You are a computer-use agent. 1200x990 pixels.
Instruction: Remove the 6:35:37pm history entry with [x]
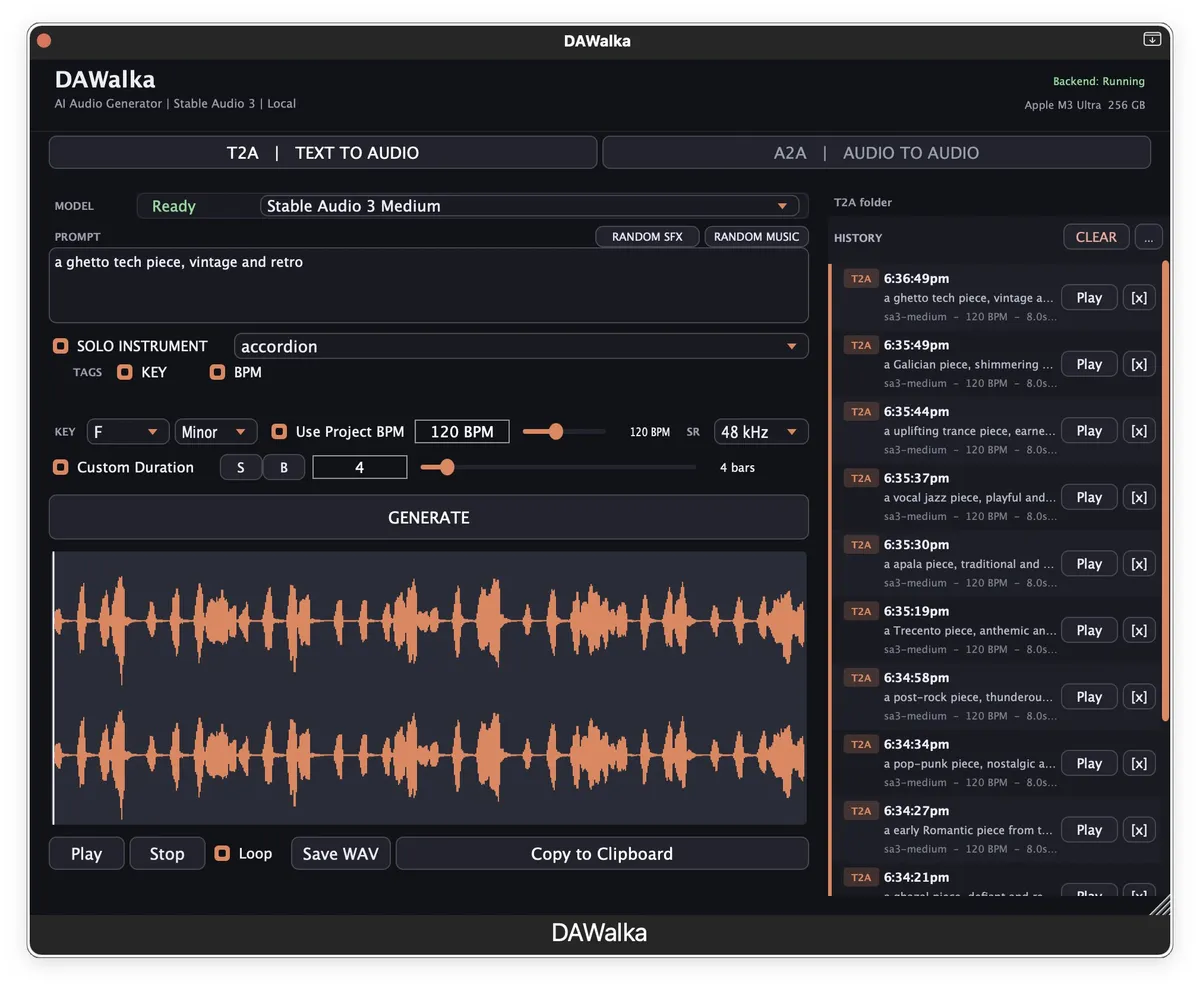1139,497
